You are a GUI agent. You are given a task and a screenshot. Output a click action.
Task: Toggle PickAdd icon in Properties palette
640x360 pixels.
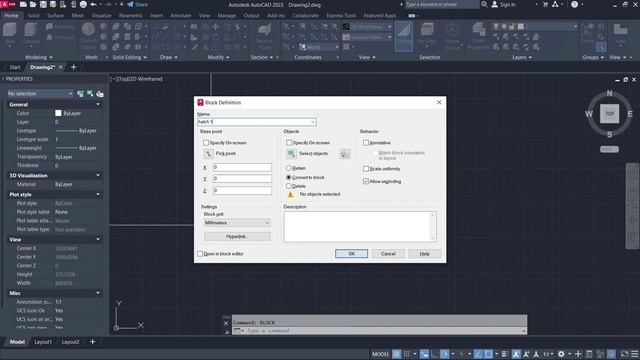coord(80,94)
